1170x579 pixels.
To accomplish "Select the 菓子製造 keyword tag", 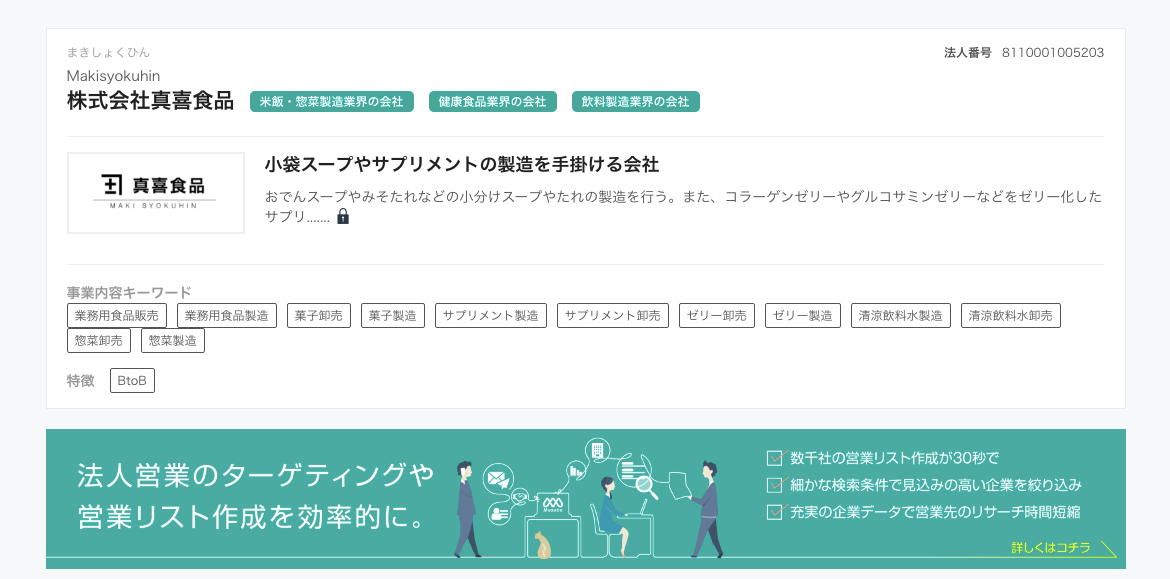I will [x=392, y=316].
